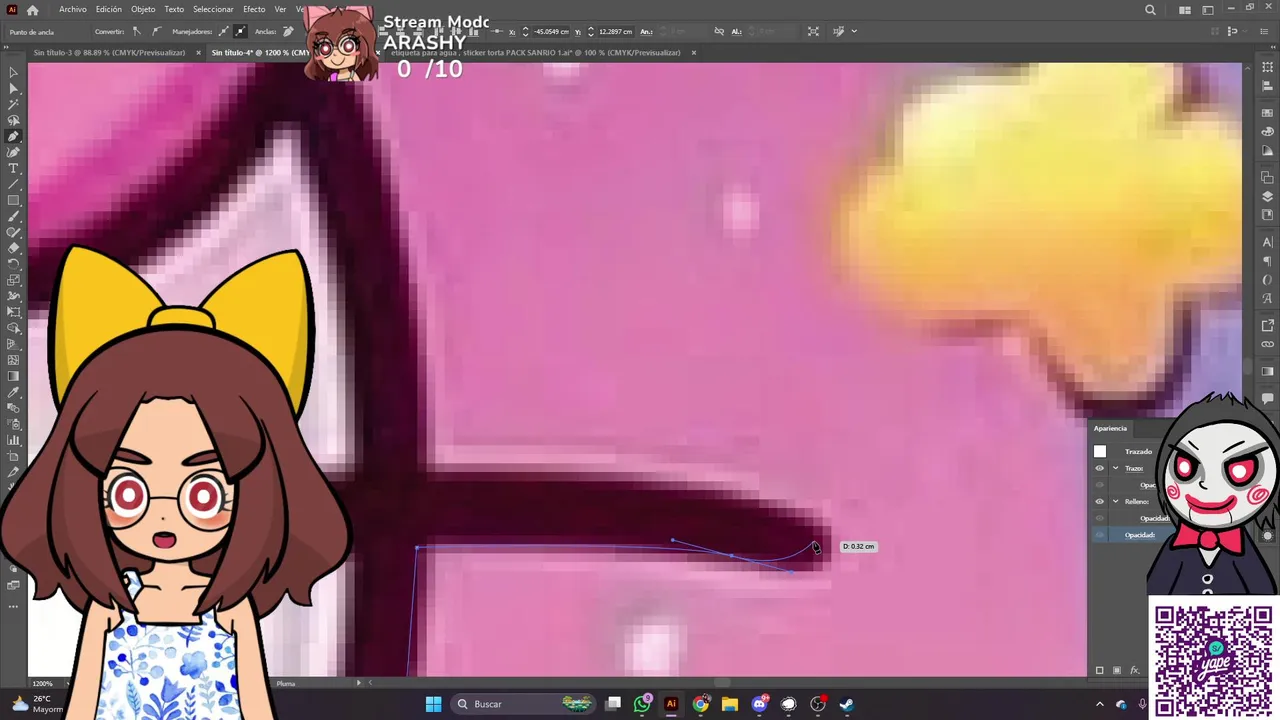Toggle visibility eye of Trazo row

click(1100, 468)
